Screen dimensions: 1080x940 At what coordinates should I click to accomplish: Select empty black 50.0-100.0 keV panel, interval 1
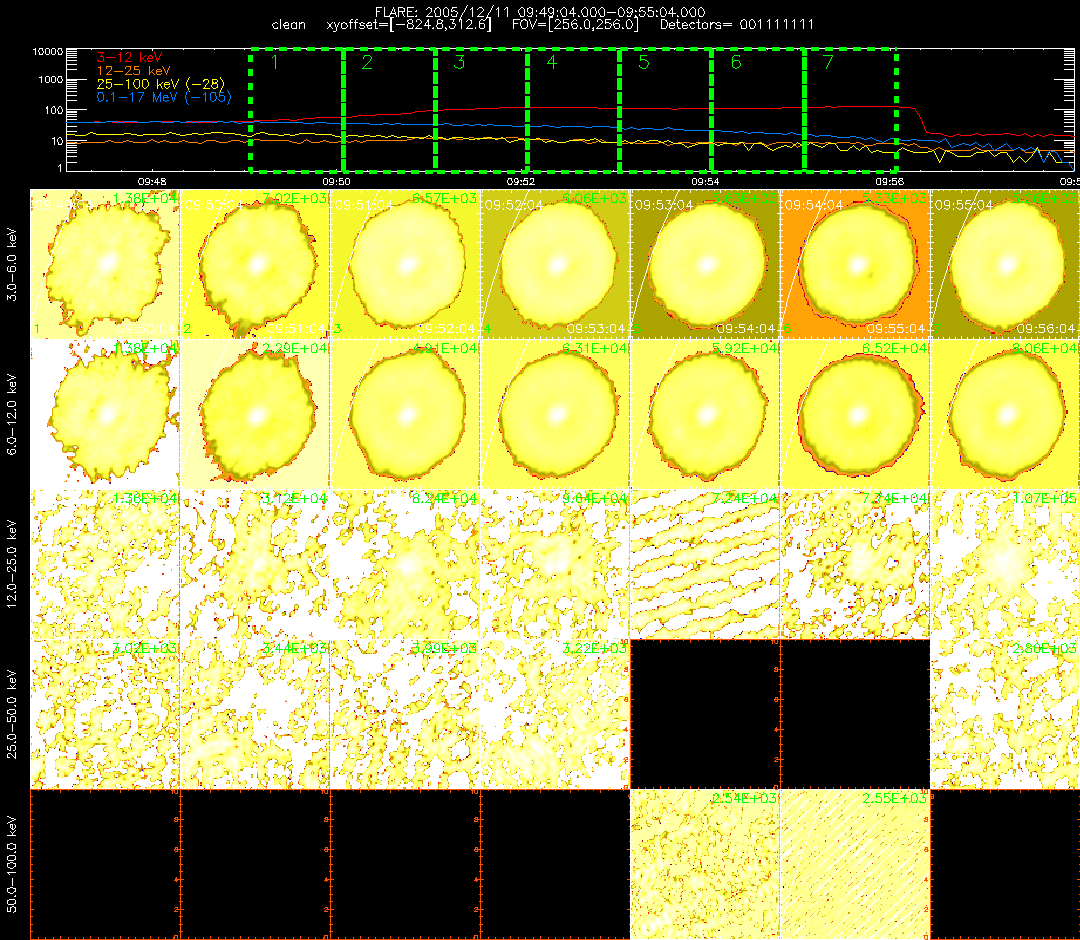click(x=105, y=864)
